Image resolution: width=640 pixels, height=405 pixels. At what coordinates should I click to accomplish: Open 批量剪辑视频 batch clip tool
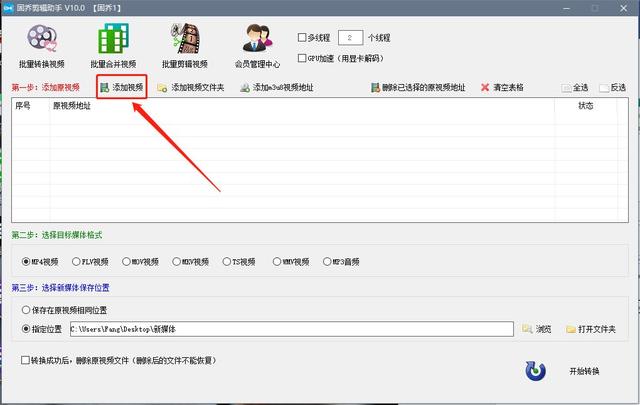click(184, 45)
